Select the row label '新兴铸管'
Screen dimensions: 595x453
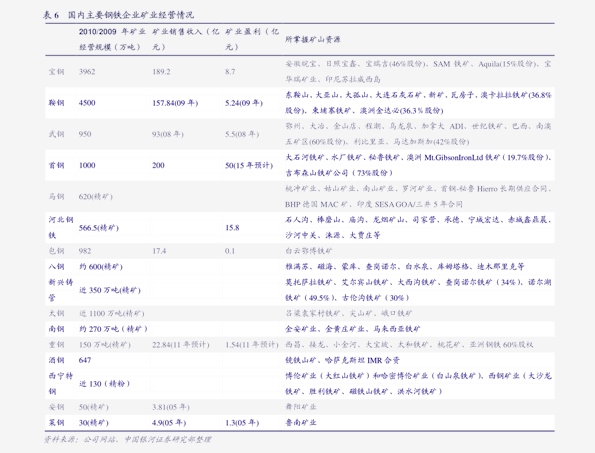(61, 290)
